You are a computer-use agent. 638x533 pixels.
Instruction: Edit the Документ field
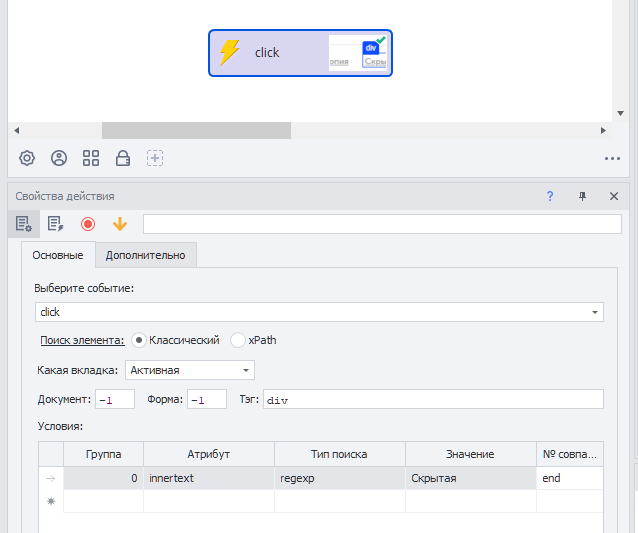tap(115, 399)
